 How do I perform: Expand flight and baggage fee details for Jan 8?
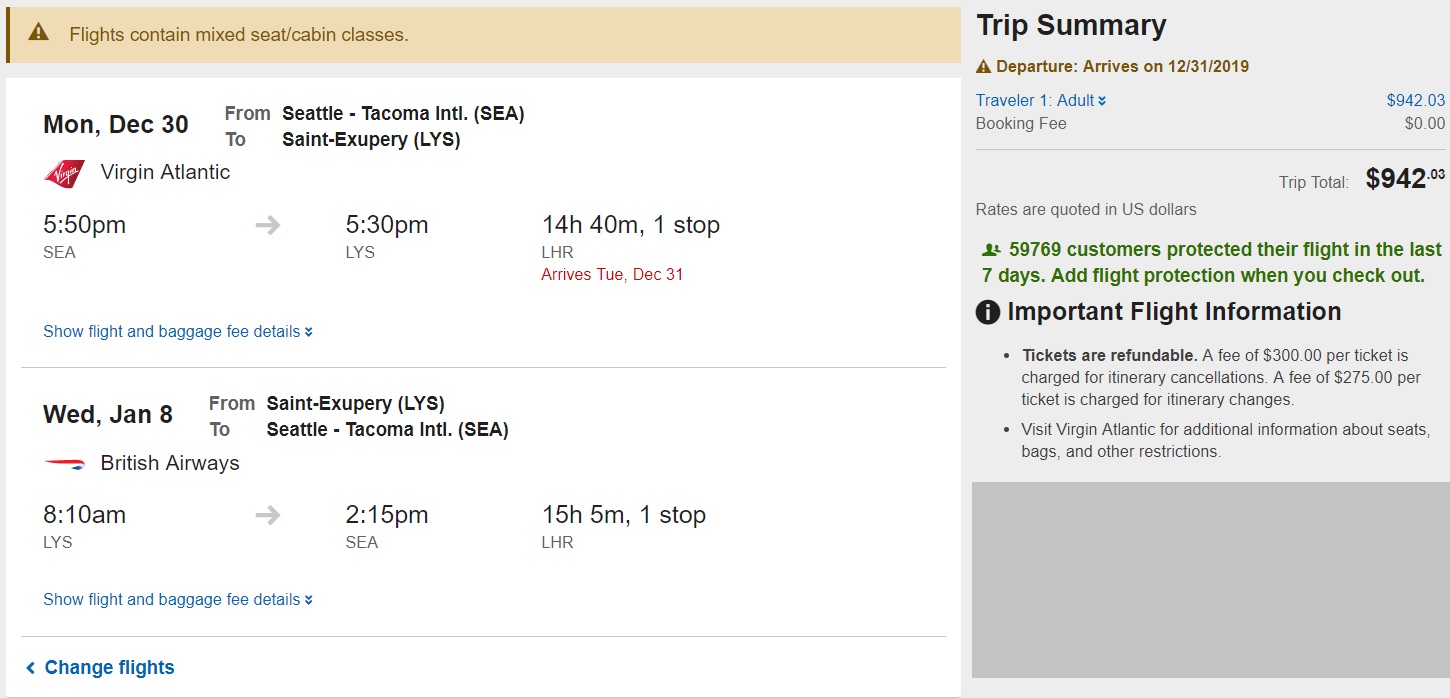click(178, 600)
